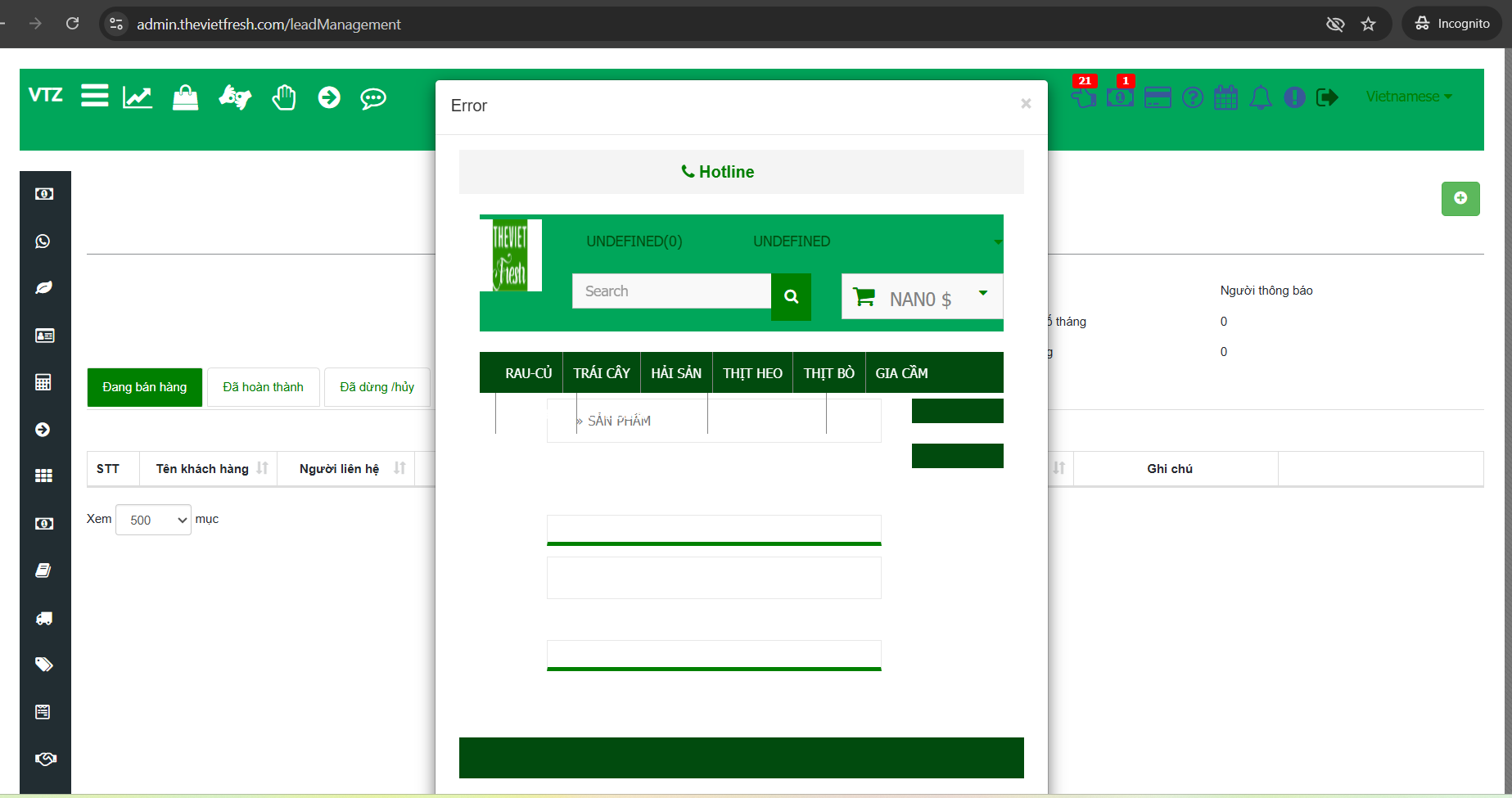Open the line chart statistics icon
The height and width of the screenshot is (798, 1512).
pyautogui.click(x=138, y=97)
